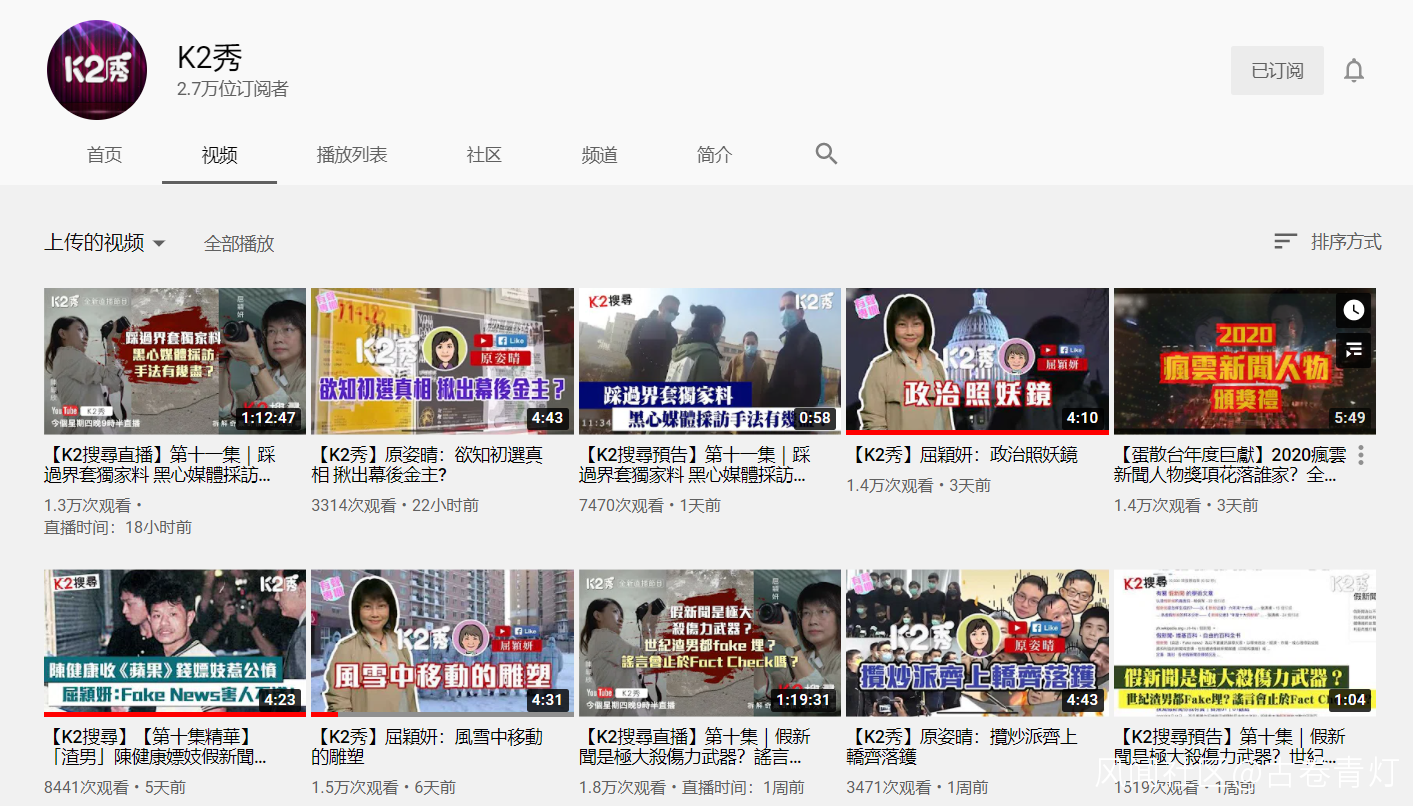Click the 已订阅 subscribed button
The width and height of the screenshot is (1413, 806).
point(1277,71)
